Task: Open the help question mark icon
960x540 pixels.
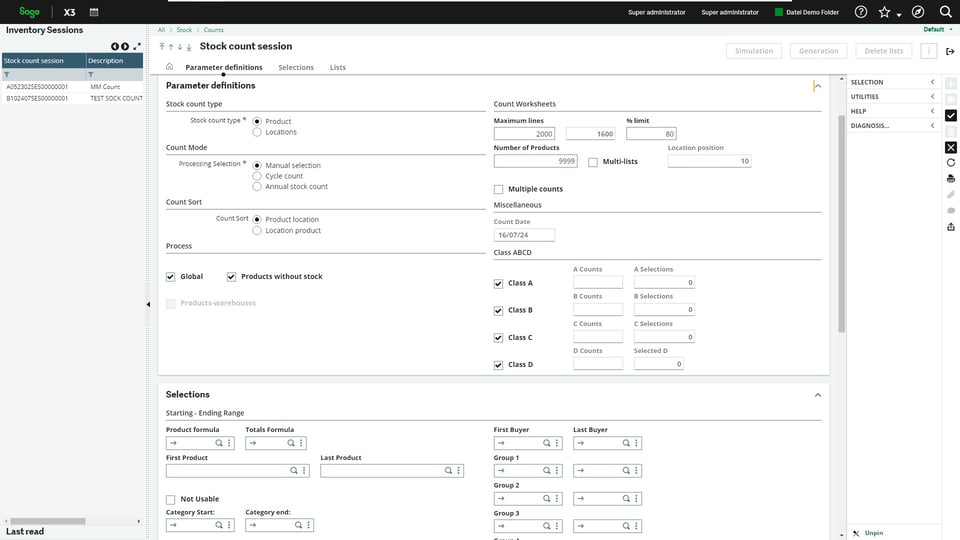Action: pos(861,12)
